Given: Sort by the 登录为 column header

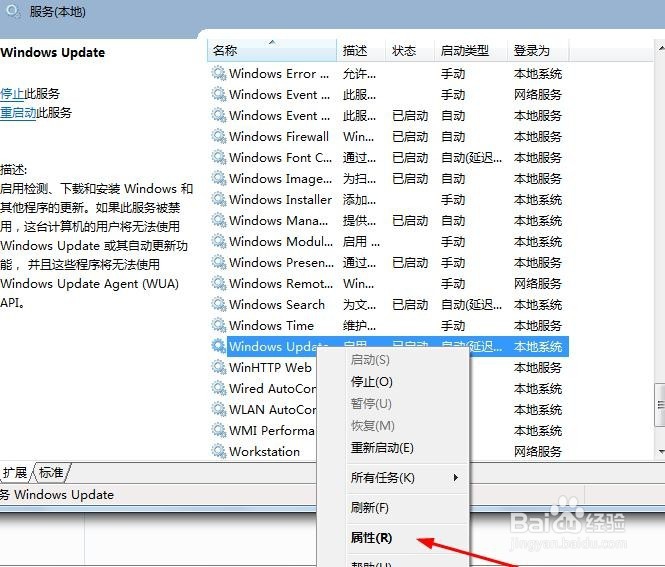Looking at the screenshot, I should (x=538, y=51).
